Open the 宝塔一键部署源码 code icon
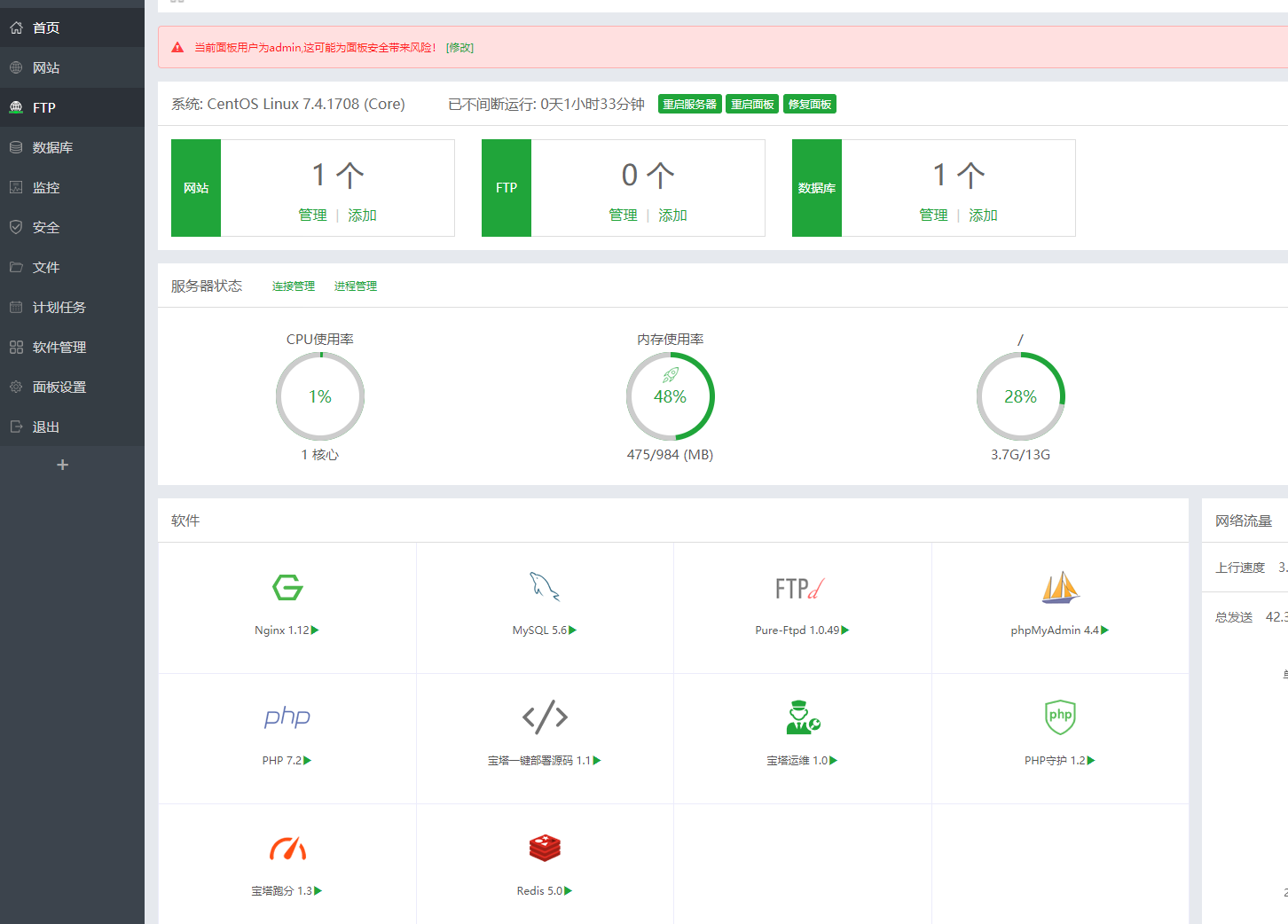The image size is (1288, 924). (x=545, y=716)
